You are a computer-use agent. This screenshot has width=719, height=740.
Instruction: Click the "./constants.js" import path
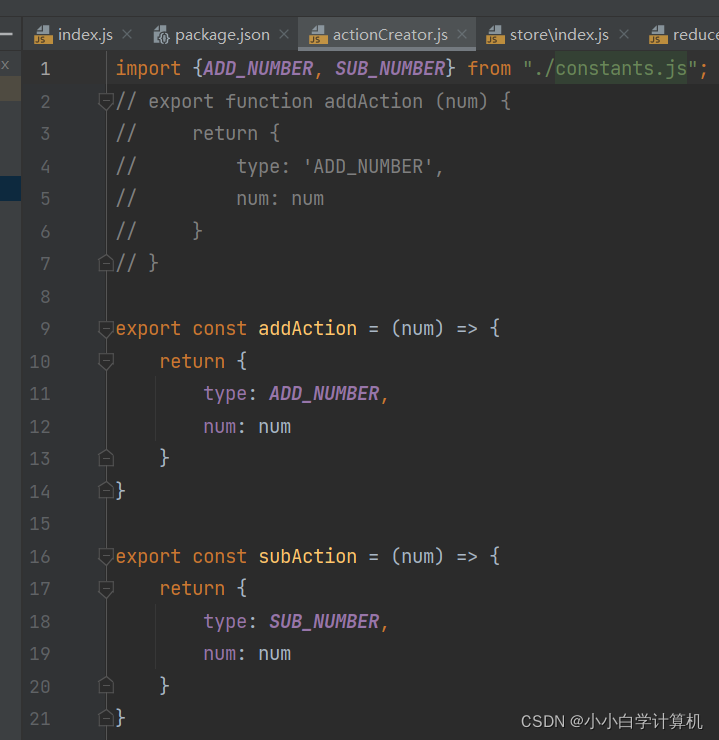click(610, 68)
